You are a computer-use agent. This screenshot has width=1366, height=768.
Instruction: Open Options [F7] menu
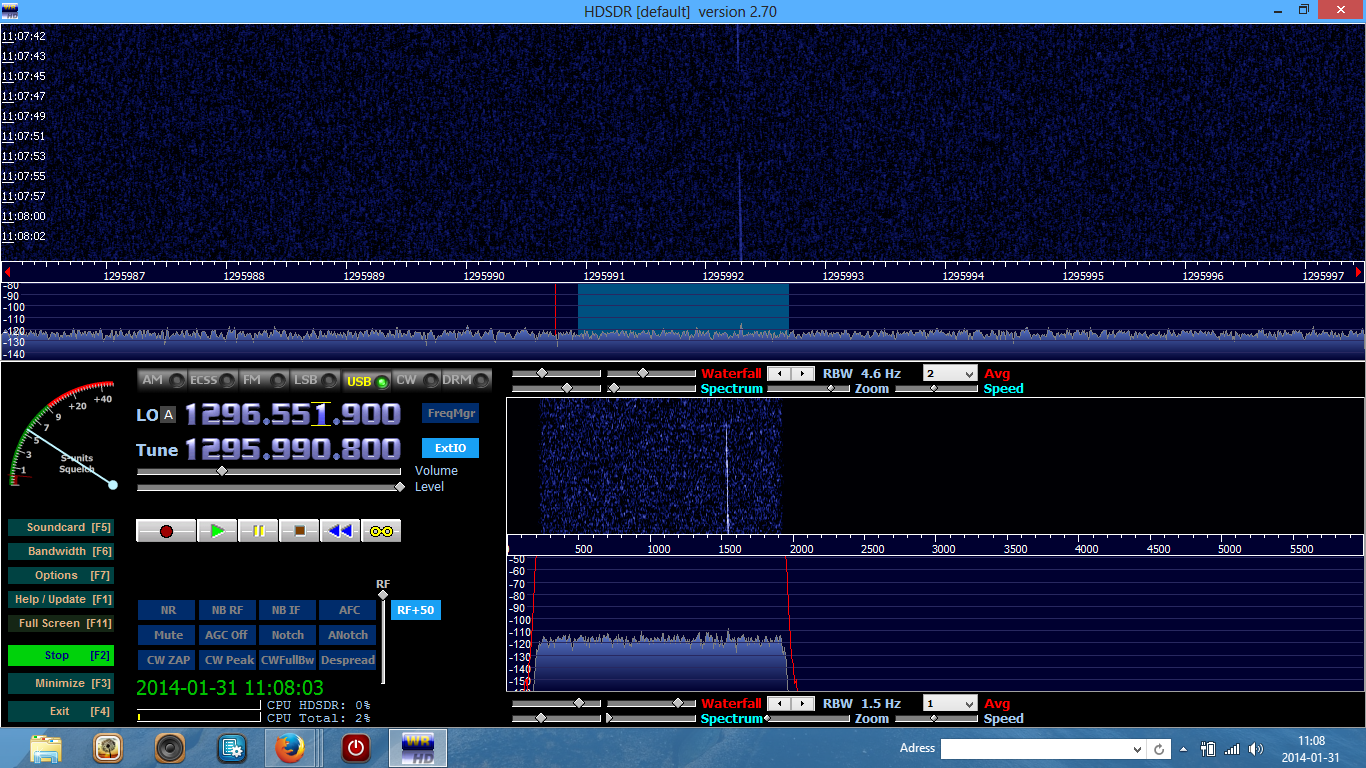[60, 575]
